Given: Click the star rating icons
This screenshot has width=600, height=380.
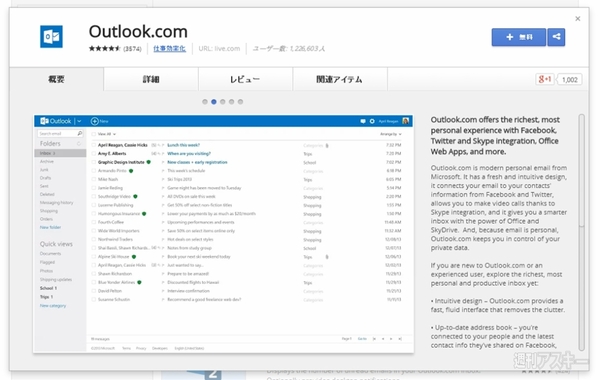Looking at the screenshot, I should [x=104, y=49].
